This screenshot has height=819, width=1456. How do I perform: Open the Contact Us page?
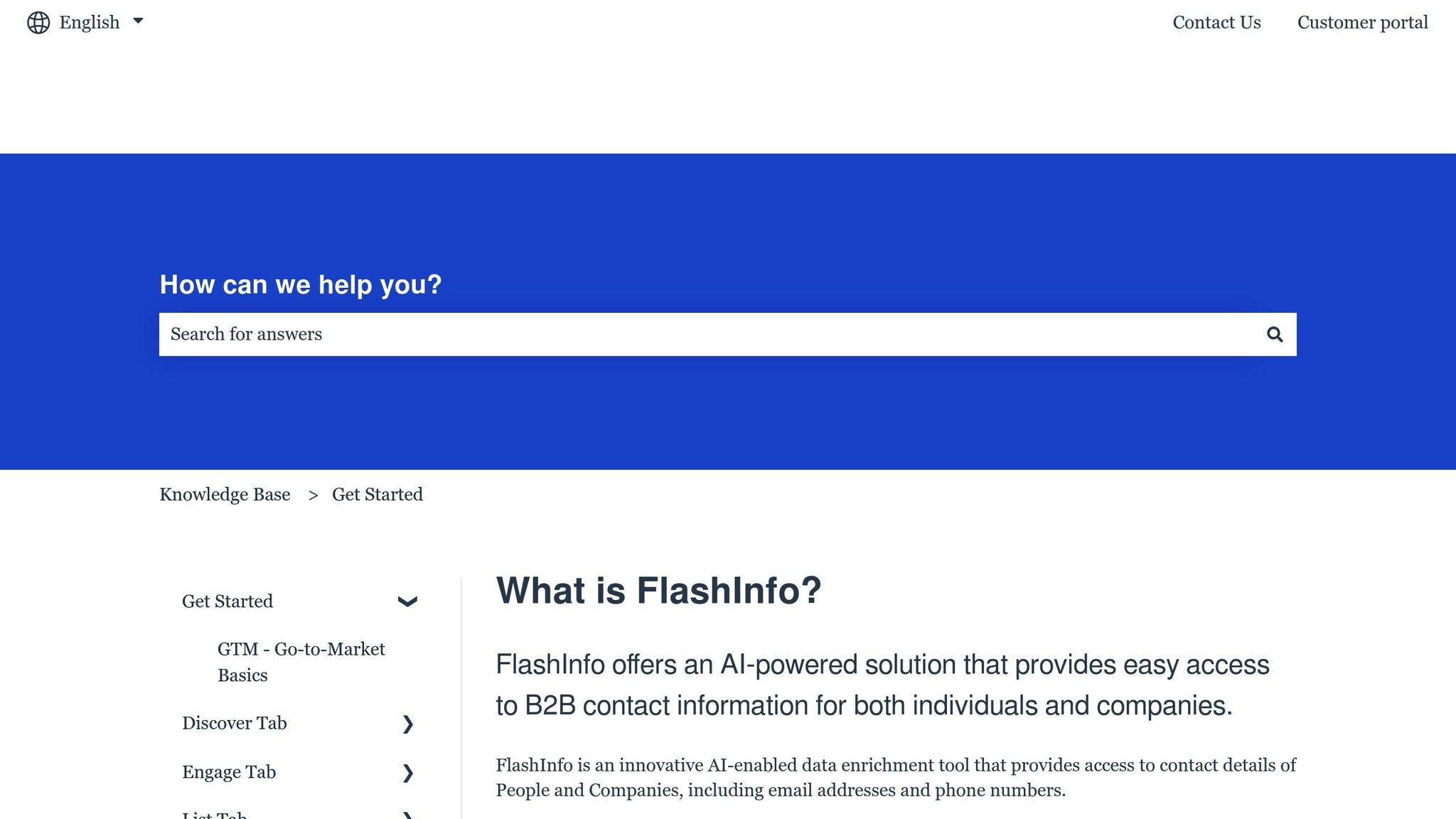[1216, 22]
